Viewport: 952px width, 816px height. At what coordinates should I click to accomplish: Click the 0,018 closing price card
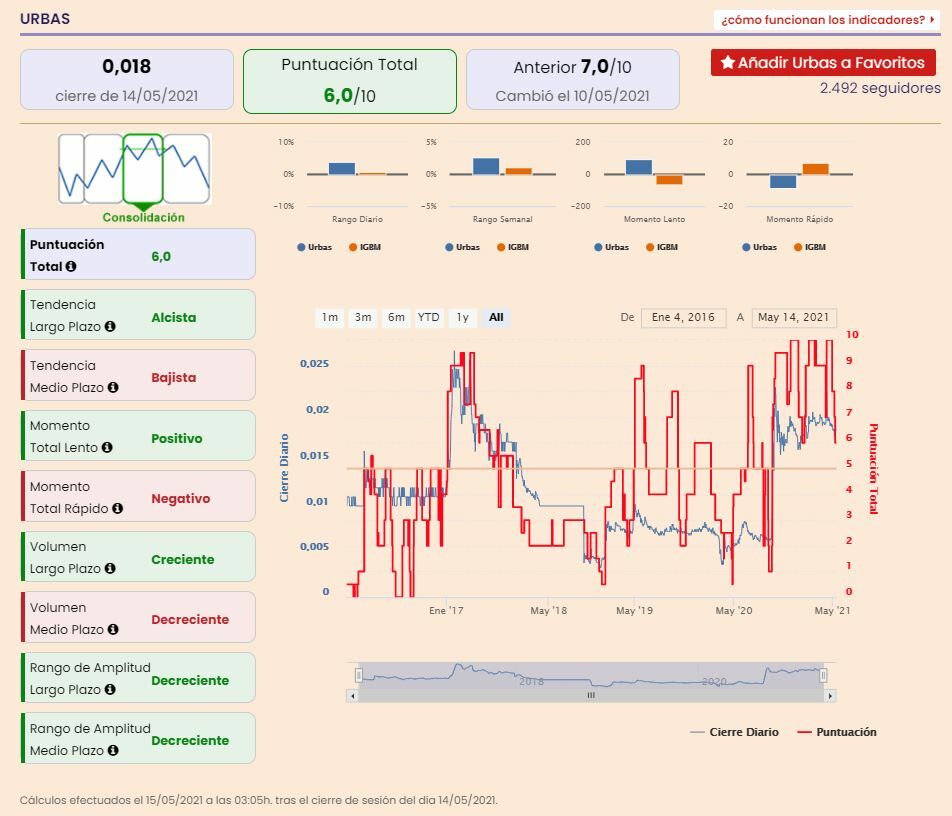point(126,80)
